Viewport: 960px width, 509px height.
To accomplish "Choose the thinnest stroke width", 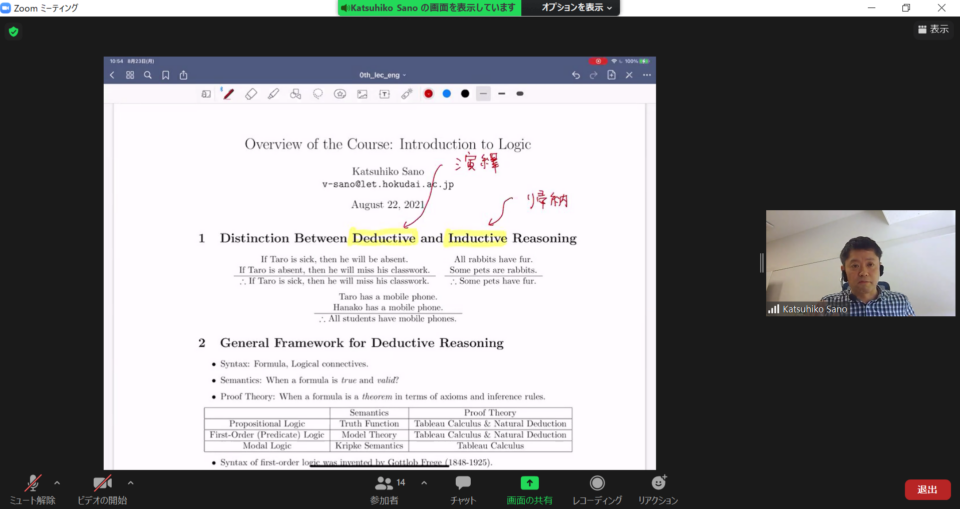I will [x=483, y=94].
